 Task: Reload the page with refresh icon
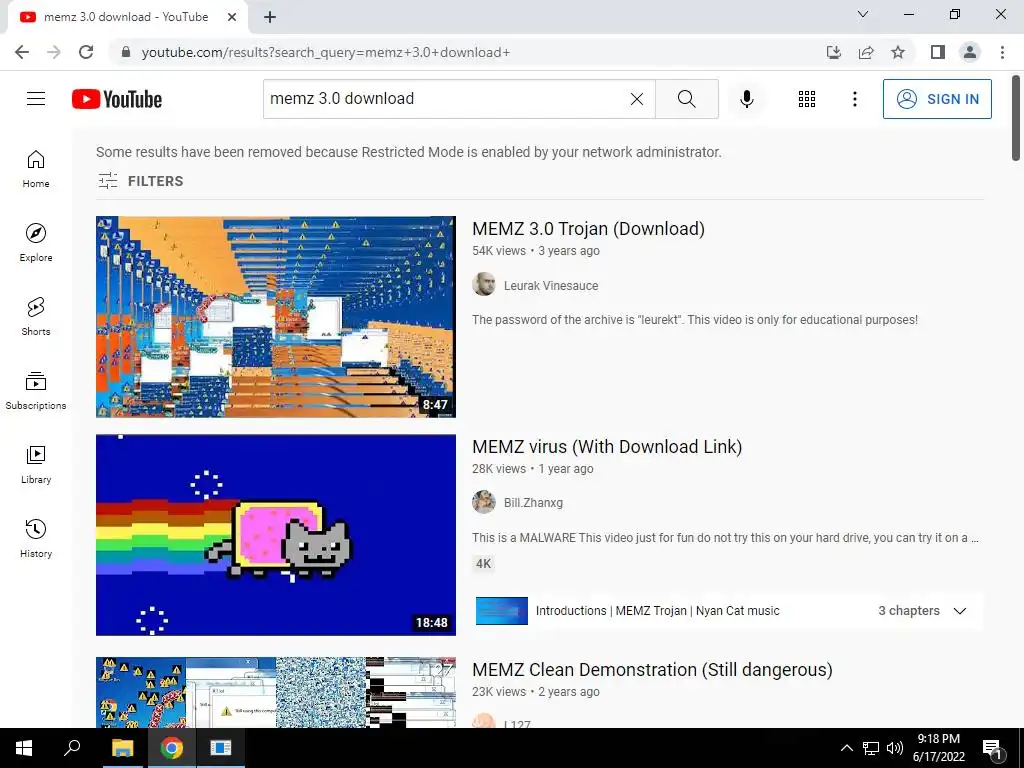pyautogui.click(x=86, y=52)
